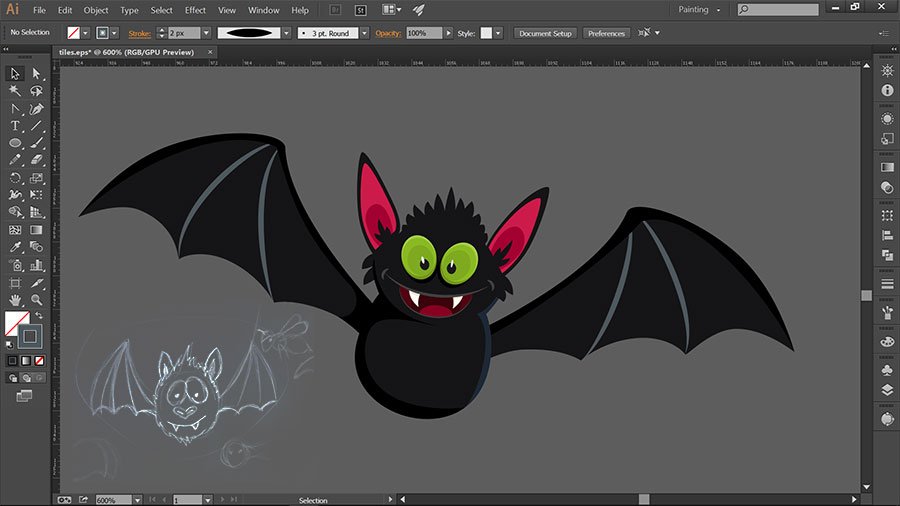Select the Column Graph tool

(x=36, y=265)
